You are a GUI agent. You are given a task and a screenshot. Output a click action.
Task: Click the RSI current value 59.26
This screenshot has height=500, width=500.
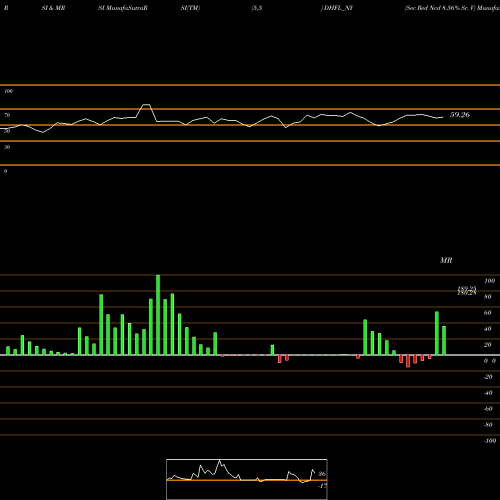(460, 115)
